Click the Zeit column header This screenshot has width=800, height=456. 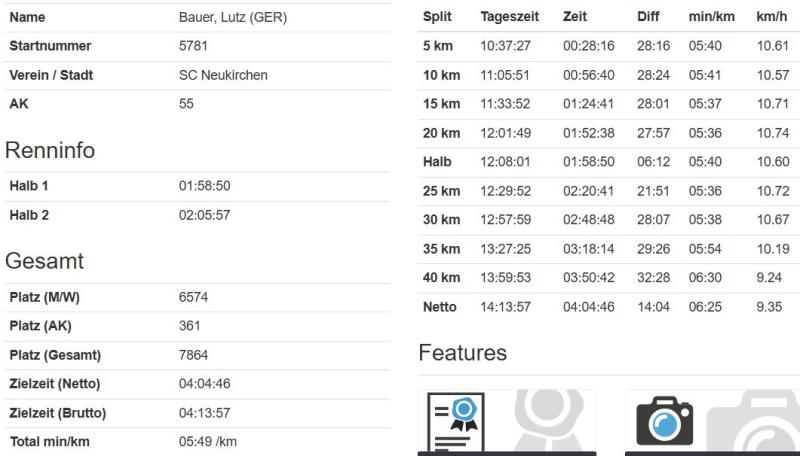pos(575,17)
